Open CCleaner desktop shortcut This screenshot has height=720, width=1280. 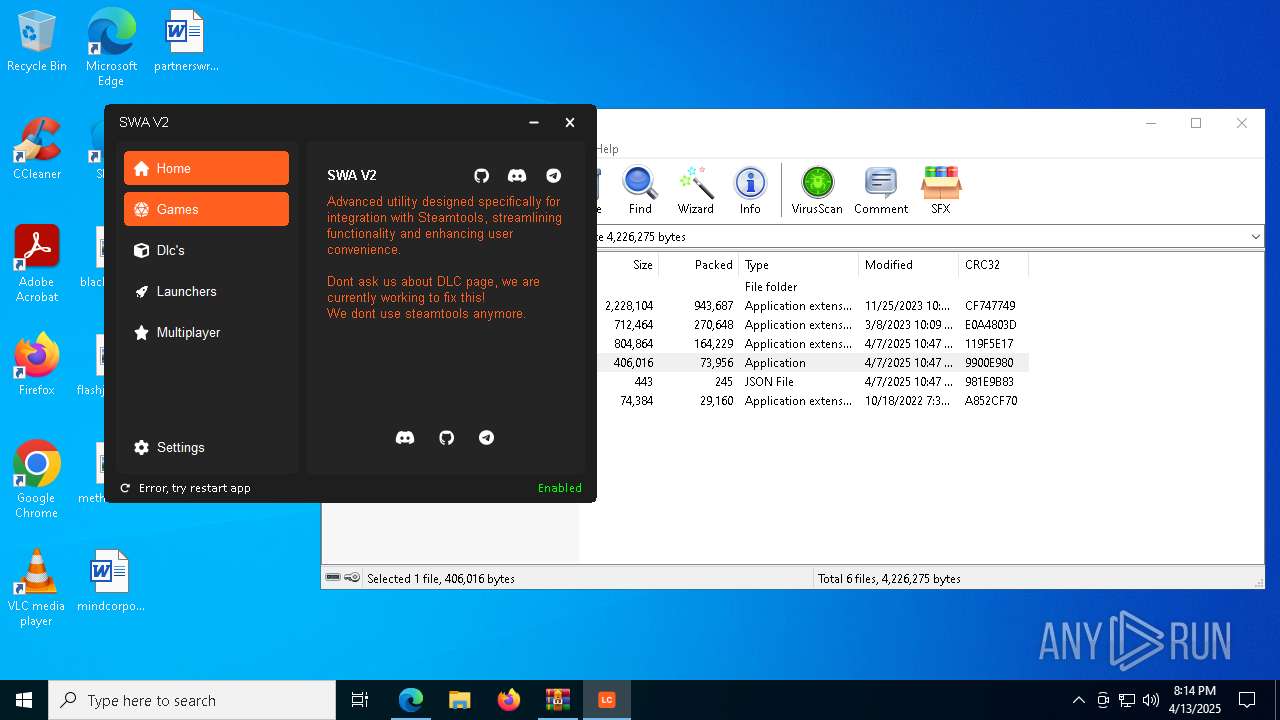37,150
